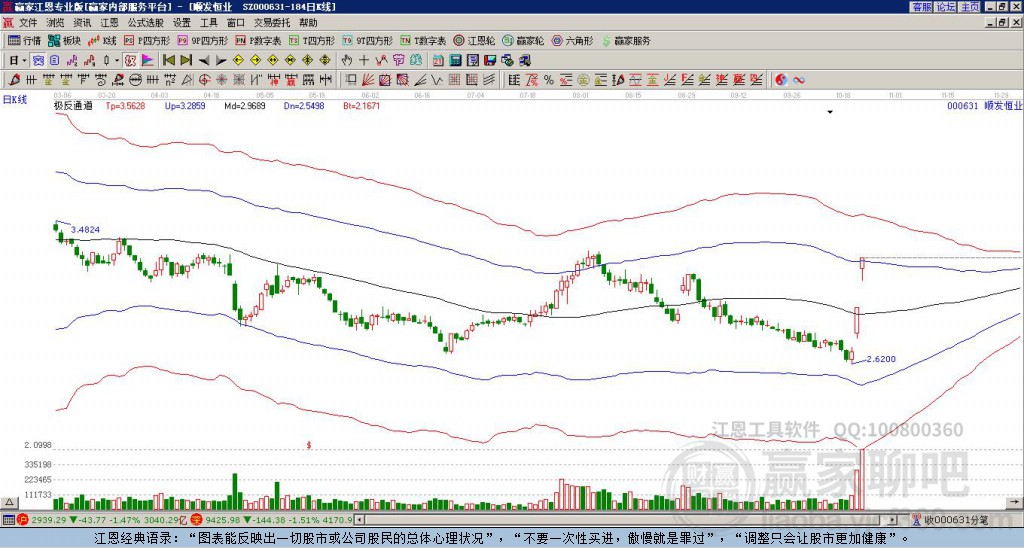Screen dimensions: 1024x548
Task: Click the calendar date icon
Action: click(x=438, y=61)
